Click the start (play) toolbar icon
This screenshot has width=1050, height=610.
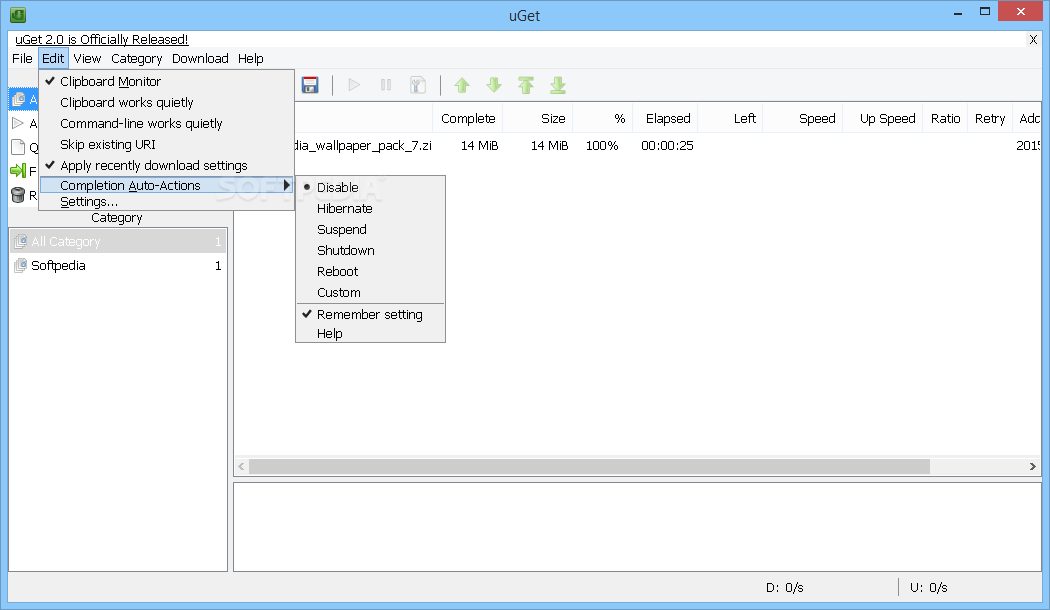tap(354, 85)
